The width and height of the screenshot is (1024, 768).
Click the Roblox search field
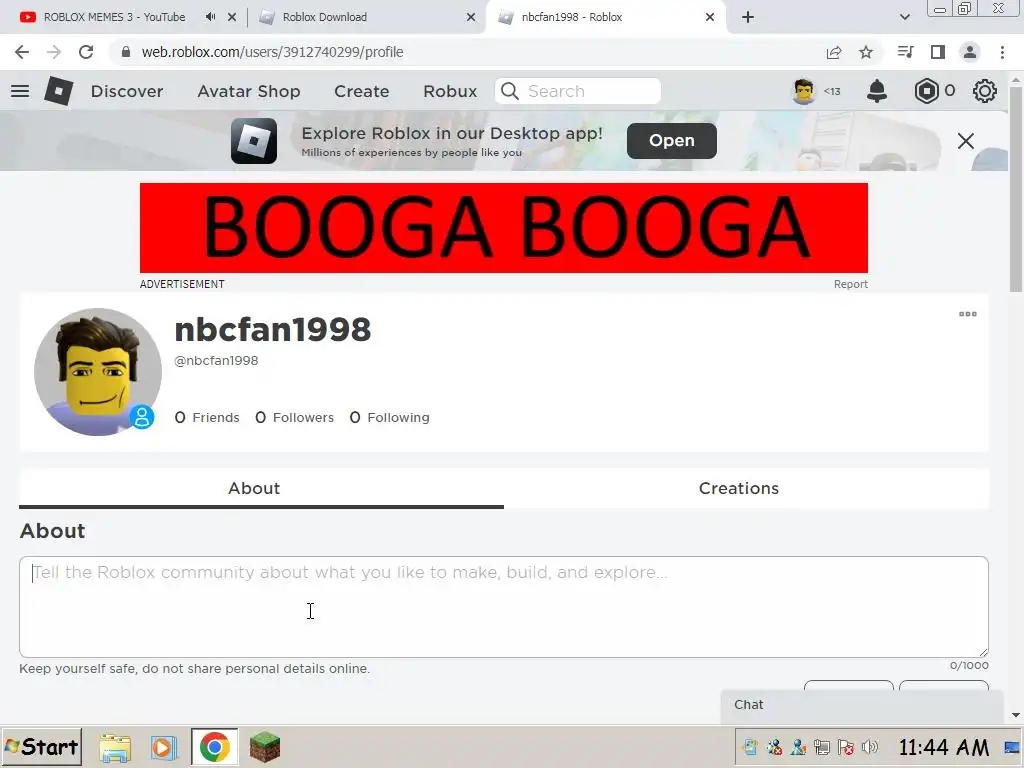pyautogui.click(x=577, y=91)
